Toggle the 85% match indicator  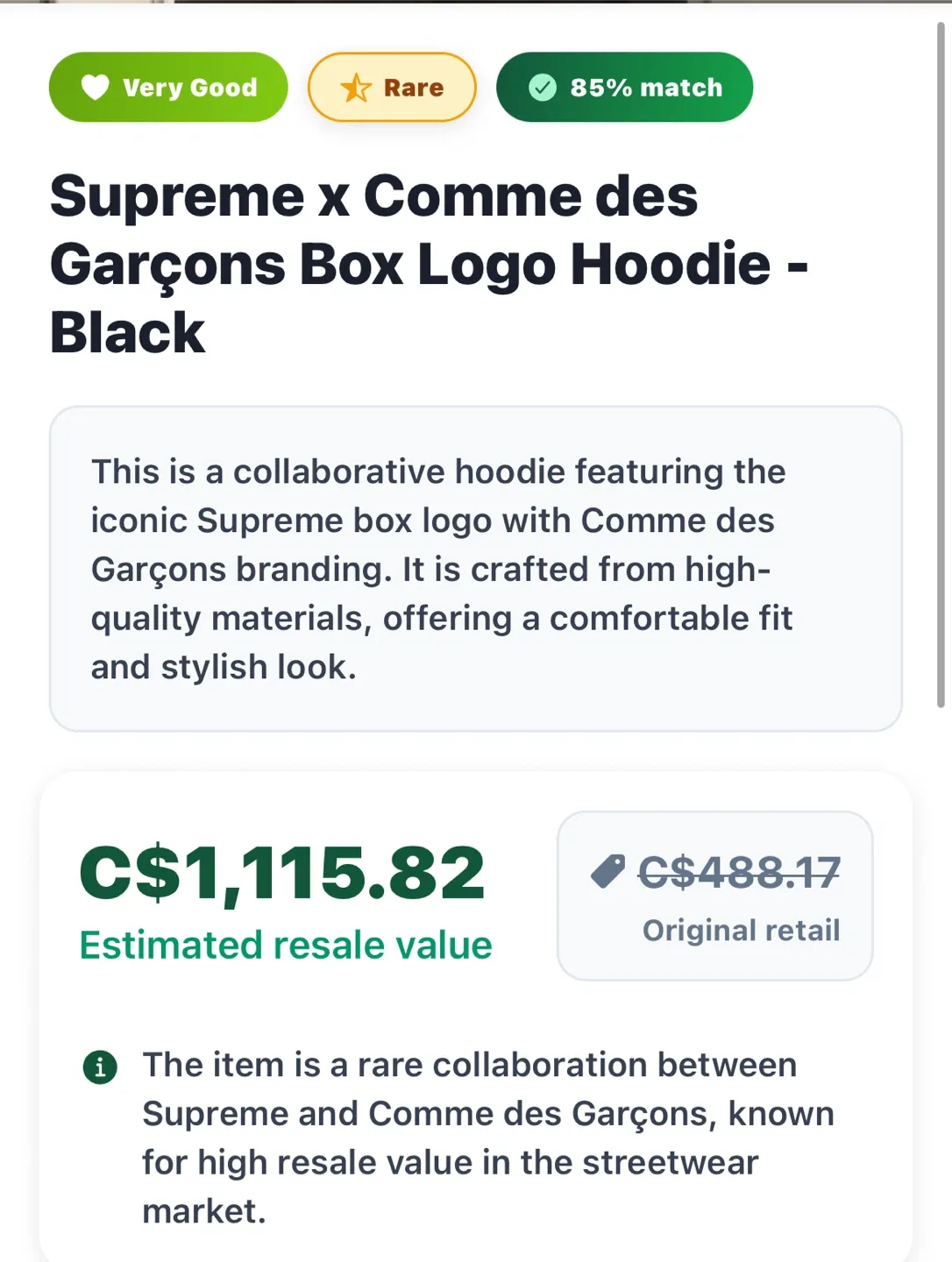click(x=624, y=87)
